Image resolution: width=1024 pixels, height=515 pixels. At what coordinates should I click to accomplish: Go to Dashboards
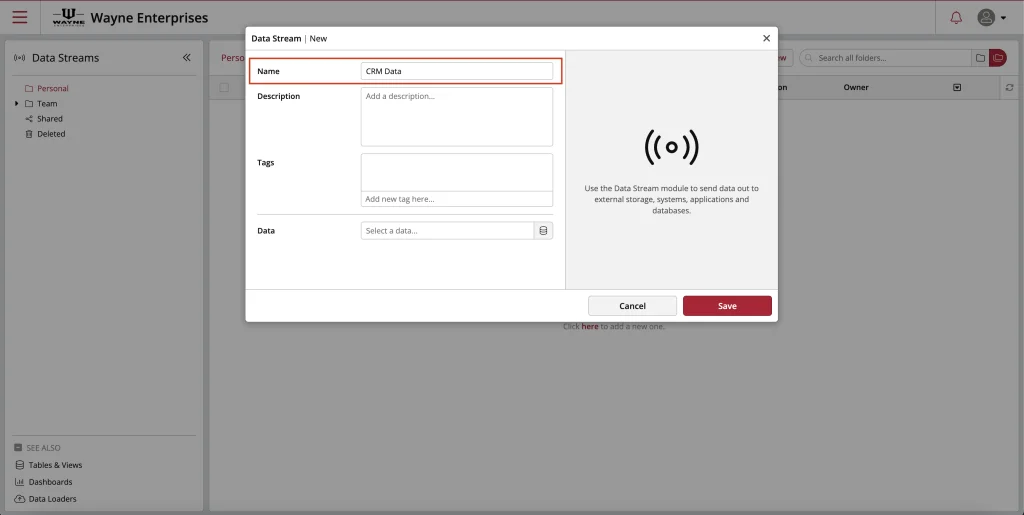pos(50,482)
